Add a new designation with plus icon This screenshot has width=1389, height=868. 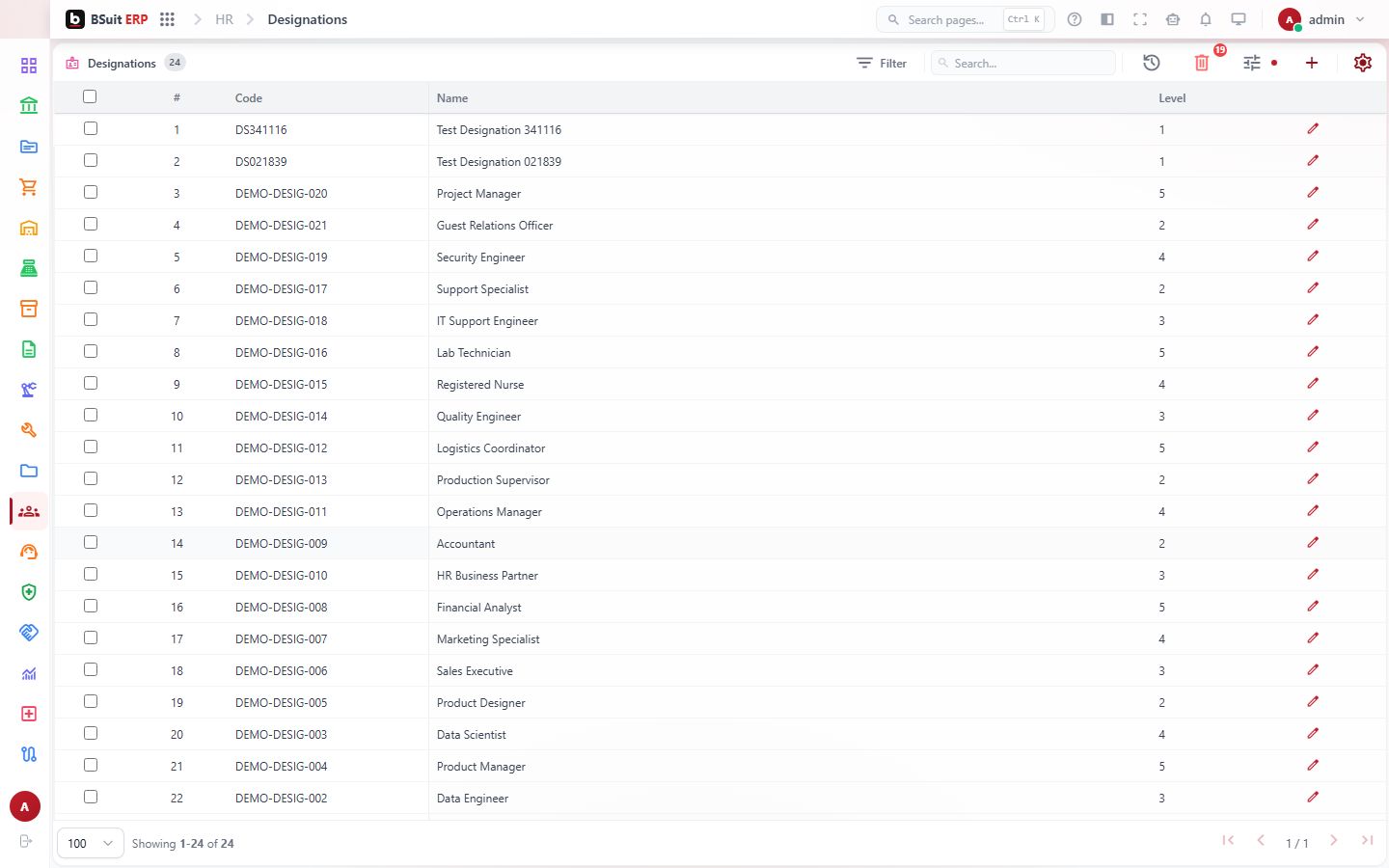tap(1312, 63)
